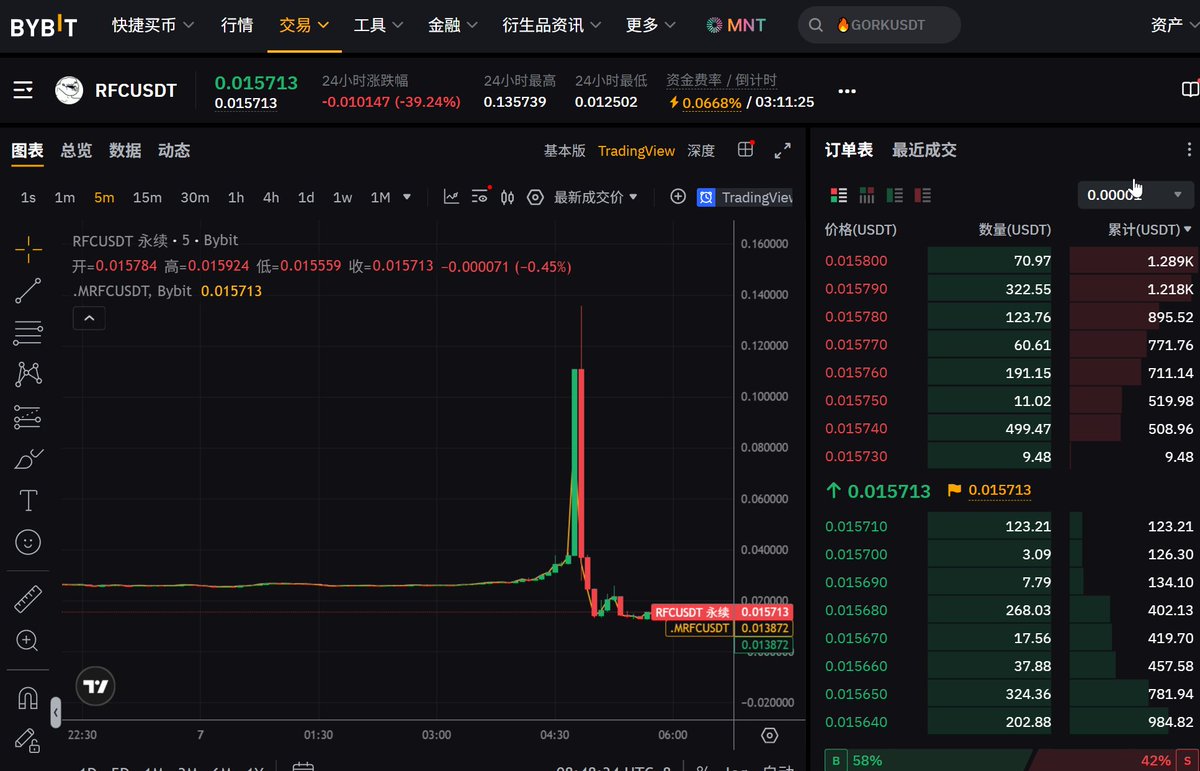
Task: Open the order book kebab menu
Action: pyautogui.click(x=1189, y=150)
